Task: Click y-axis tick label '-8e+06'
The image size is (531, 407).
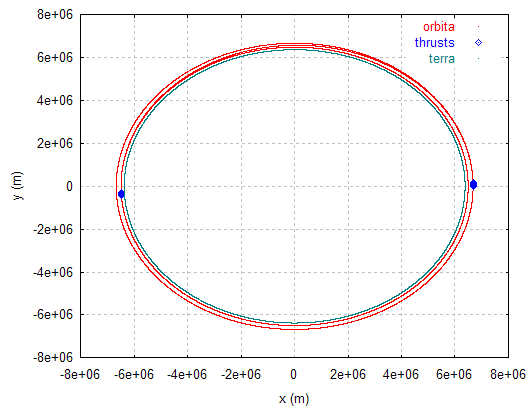Action: click(x=52, y=358)
